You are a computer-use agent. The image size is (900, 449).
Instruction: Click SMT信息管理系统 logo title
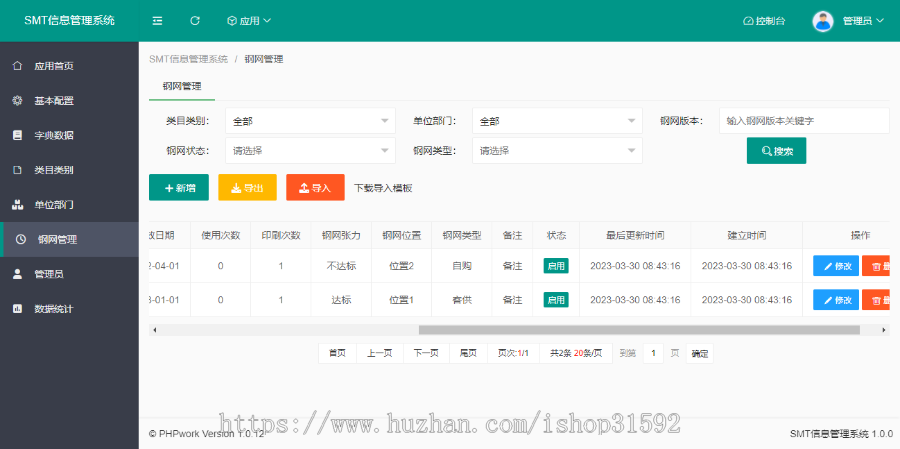69,21
